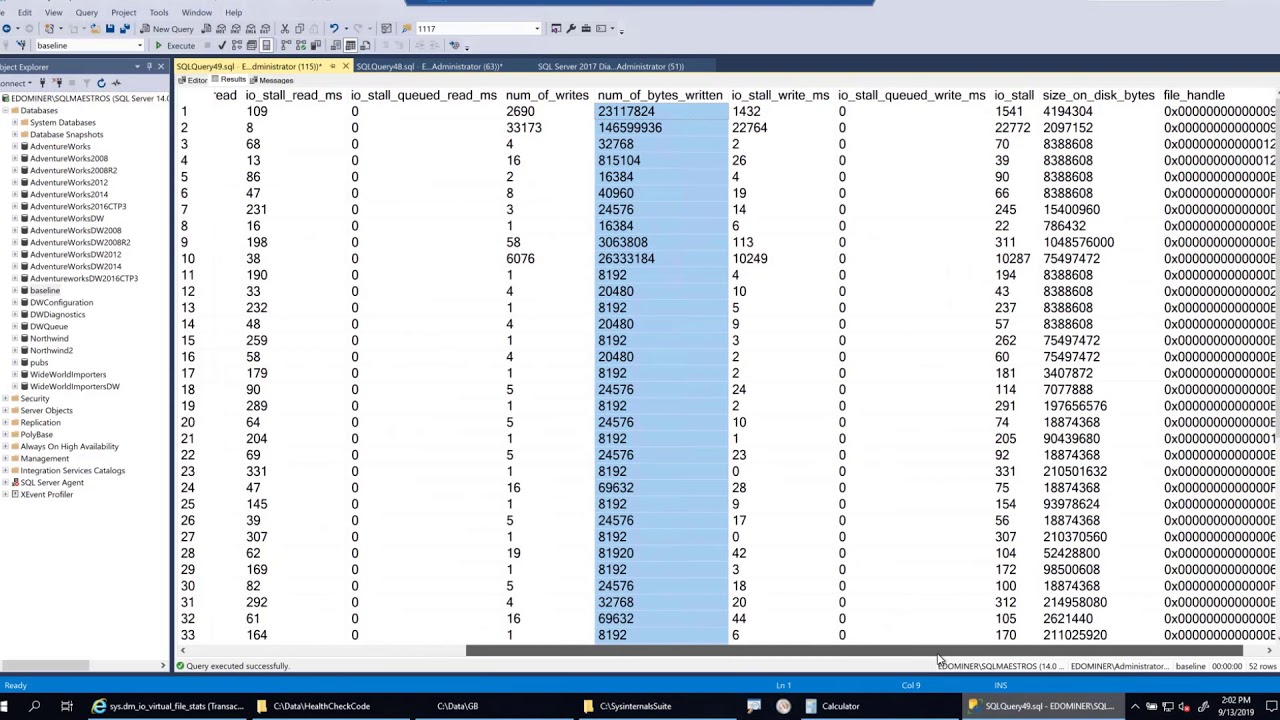Click the New Query toolbar button
The image size is (1280, 720).
point(167,29)
